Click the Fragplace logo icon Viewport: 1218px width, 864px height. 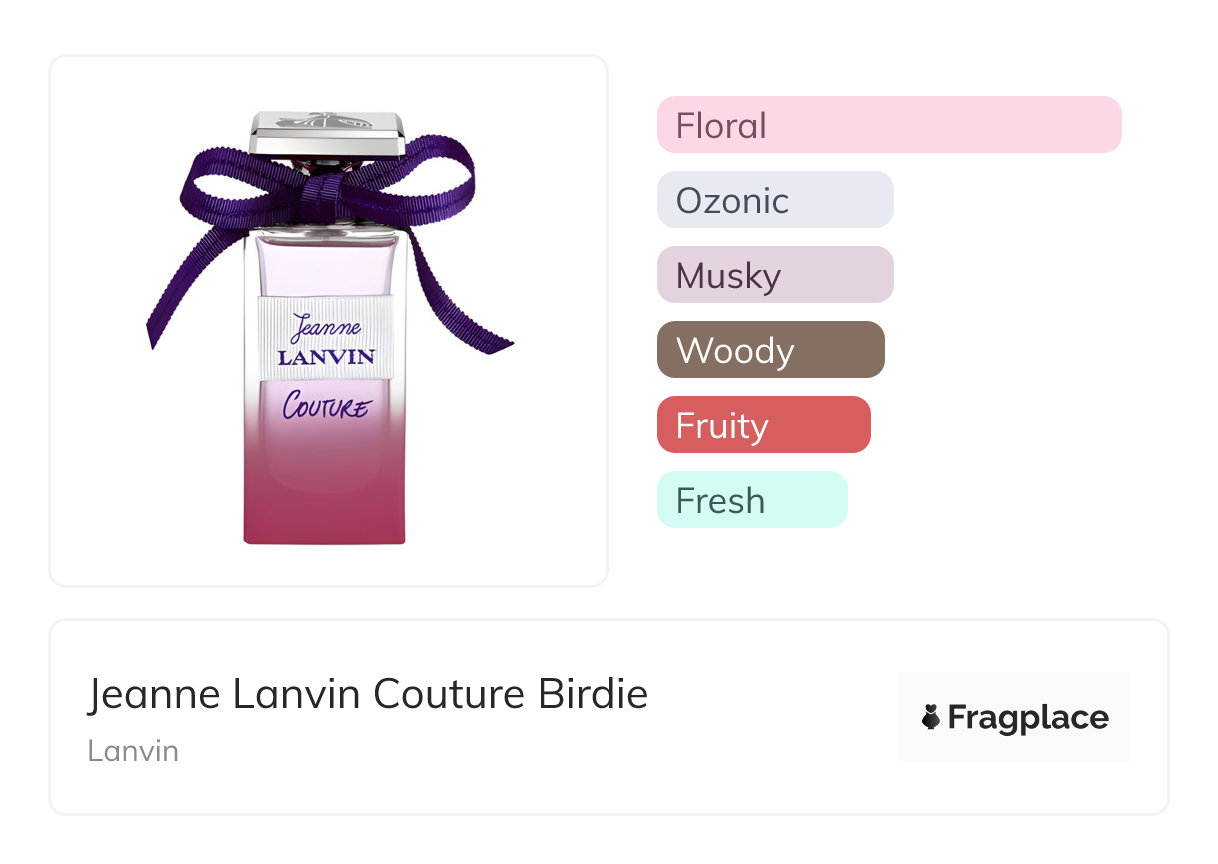[x=931, y=717]
